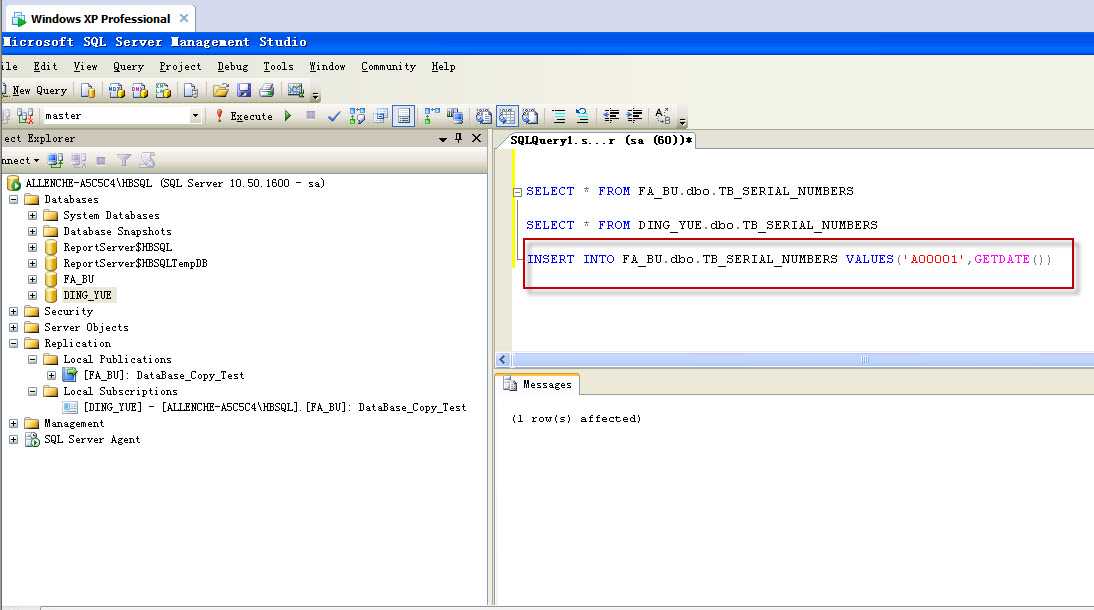This screenshot has width=1094, height=610.
Task: Open Analysis Services DMX Query
Action: pyautogui.click(x=140, y=91)
